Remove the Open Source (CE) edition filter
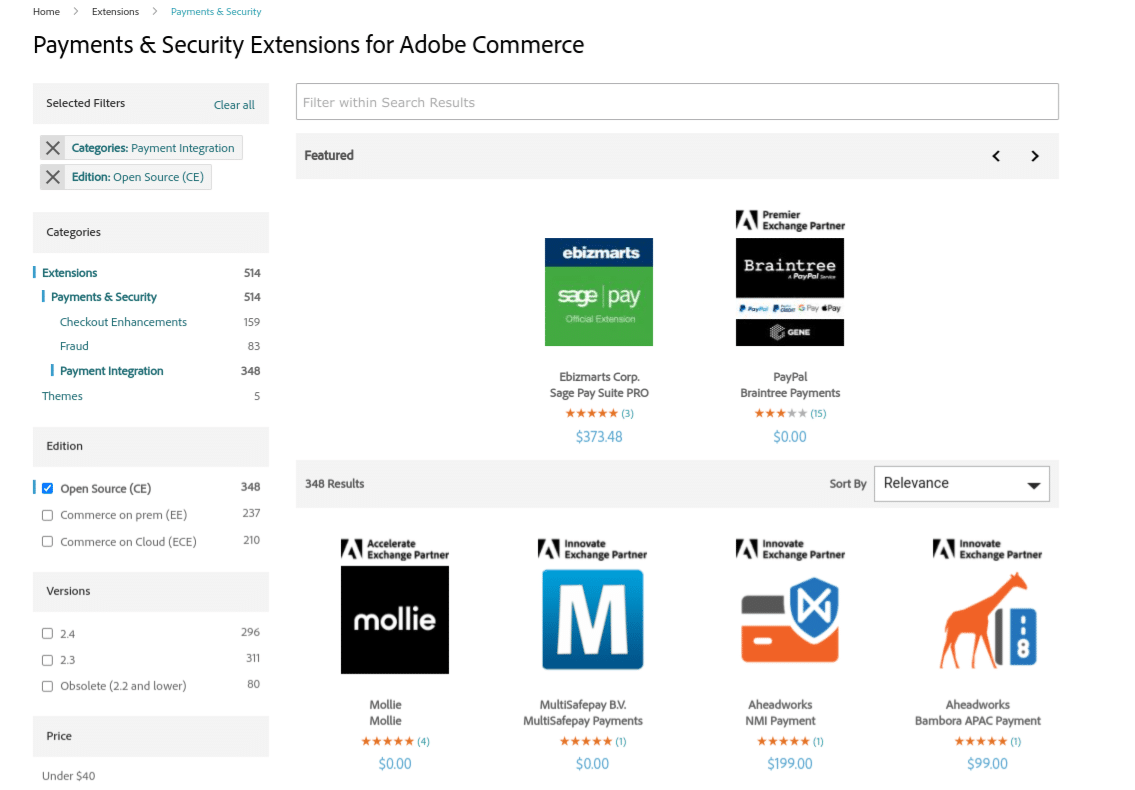 click(x=53, y=177)
